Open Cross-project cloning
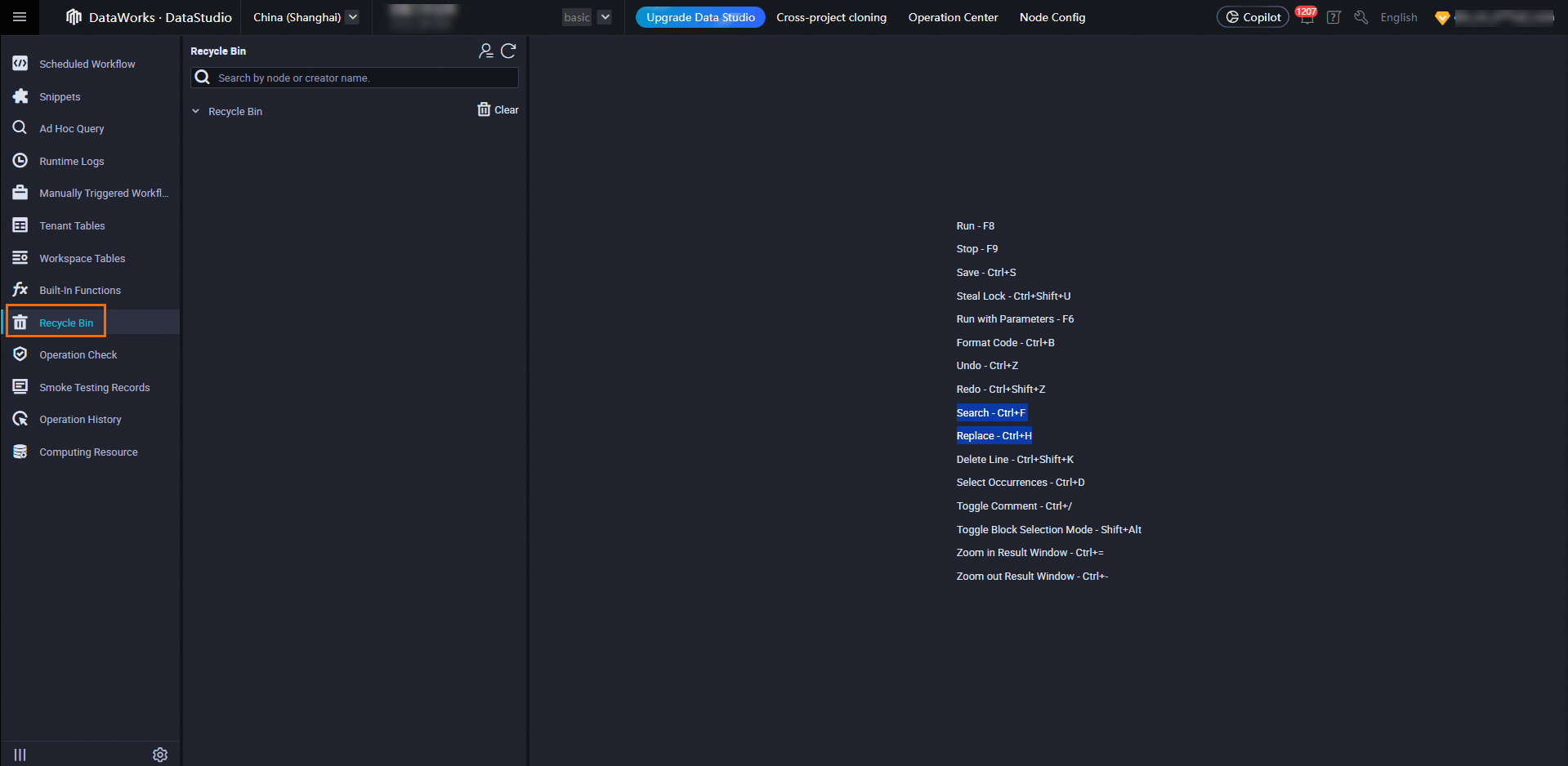The height and width of the screenshot is (766, 1568). pos(831,17)
